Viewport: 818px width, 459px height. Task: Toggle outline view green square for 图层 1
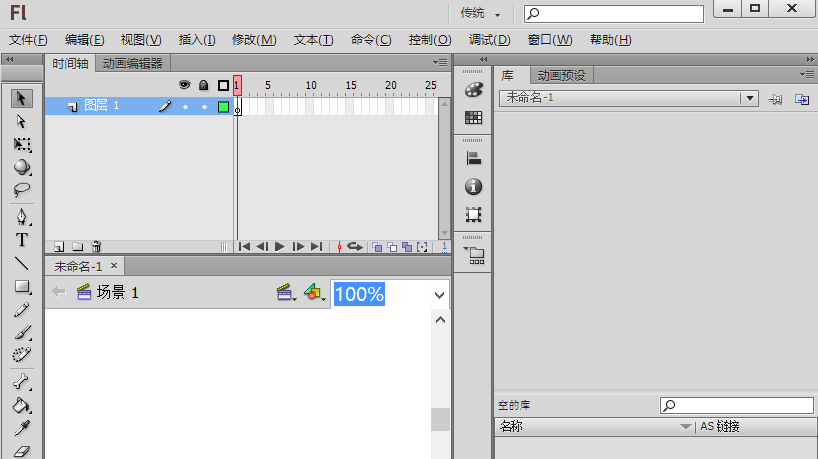pyautogui.click(x=223, y=107)
